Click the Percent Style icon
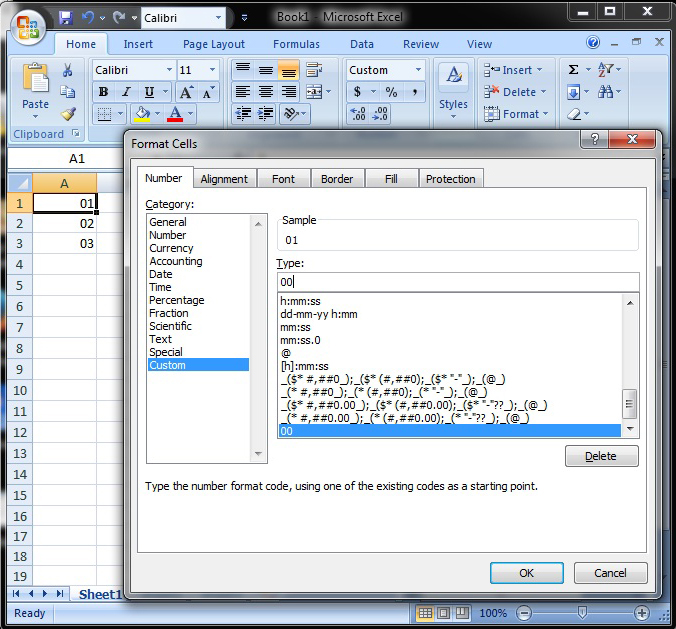Screen dimensions: 676x629 391,92
